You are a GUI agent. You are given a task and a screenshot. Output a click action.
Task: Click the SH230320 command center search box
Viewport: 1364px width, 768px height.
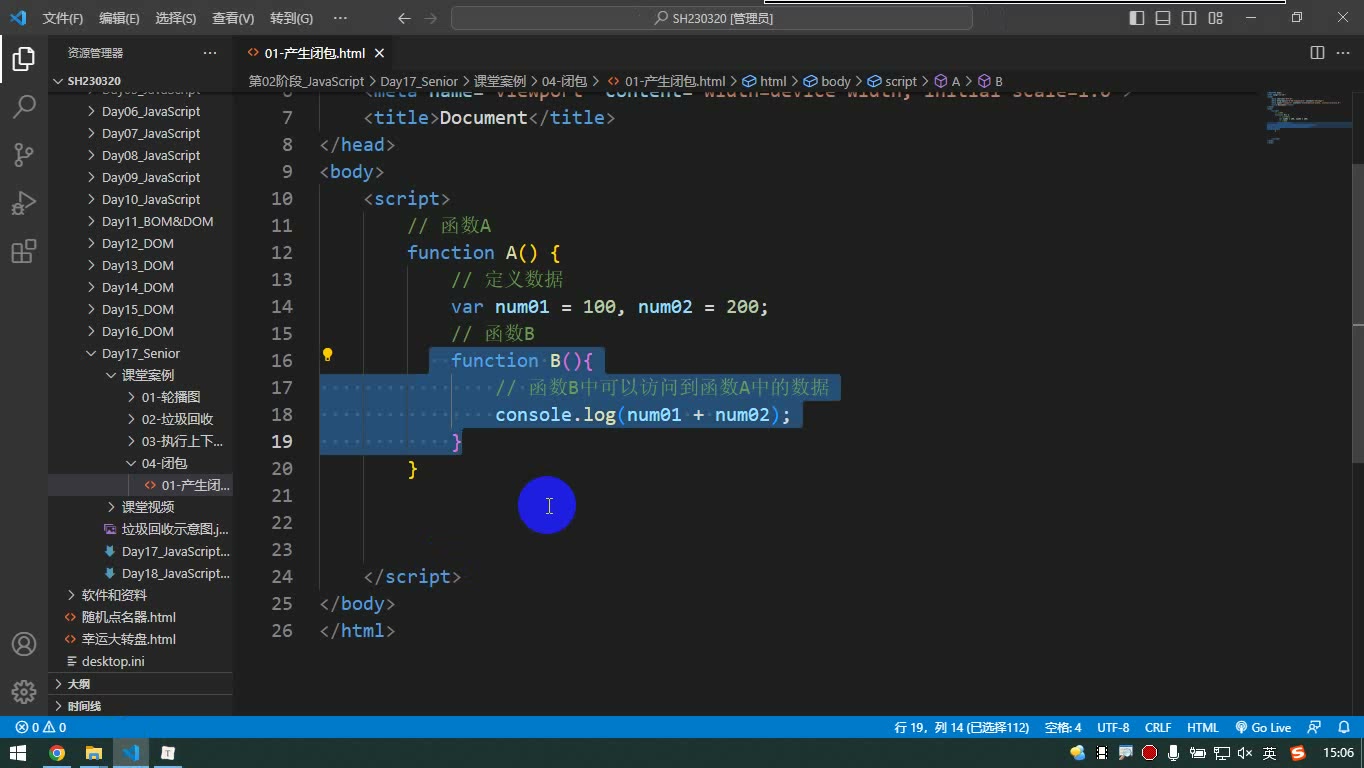712,18
